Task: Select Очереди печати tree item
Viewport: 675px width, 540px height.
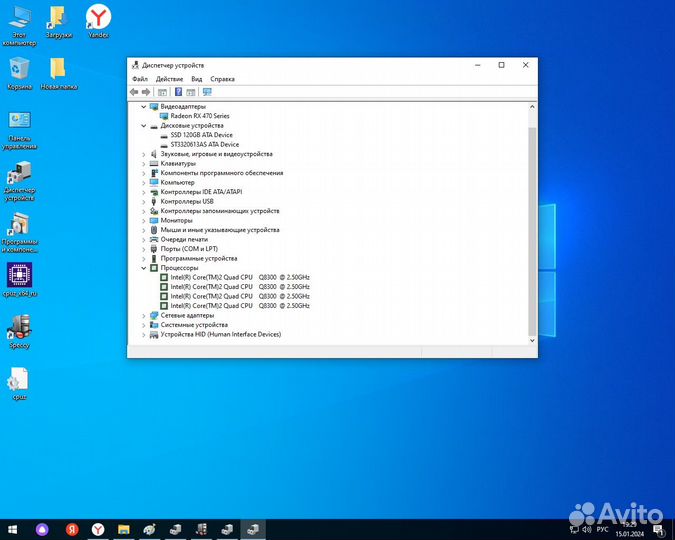Action: [x=184, y=239]
